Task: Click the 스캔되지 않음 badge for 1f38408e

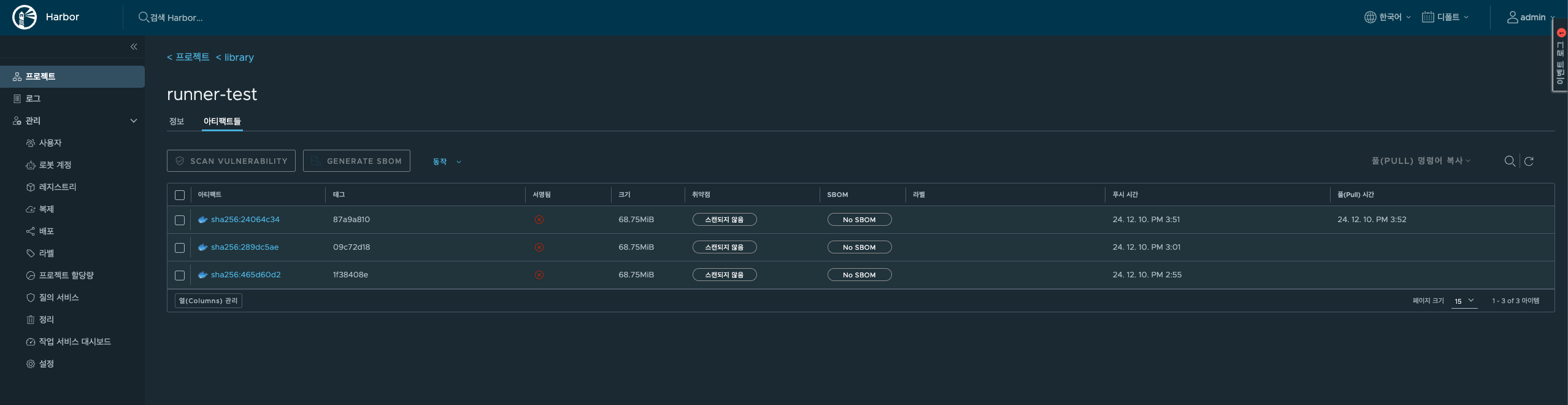Action: (724, 275)
